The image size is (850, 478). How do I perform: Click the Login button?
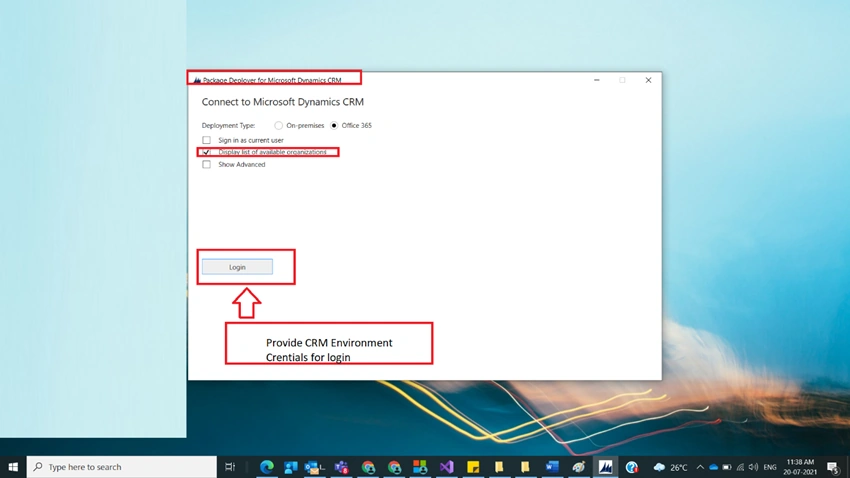click(x=237, y=267)
